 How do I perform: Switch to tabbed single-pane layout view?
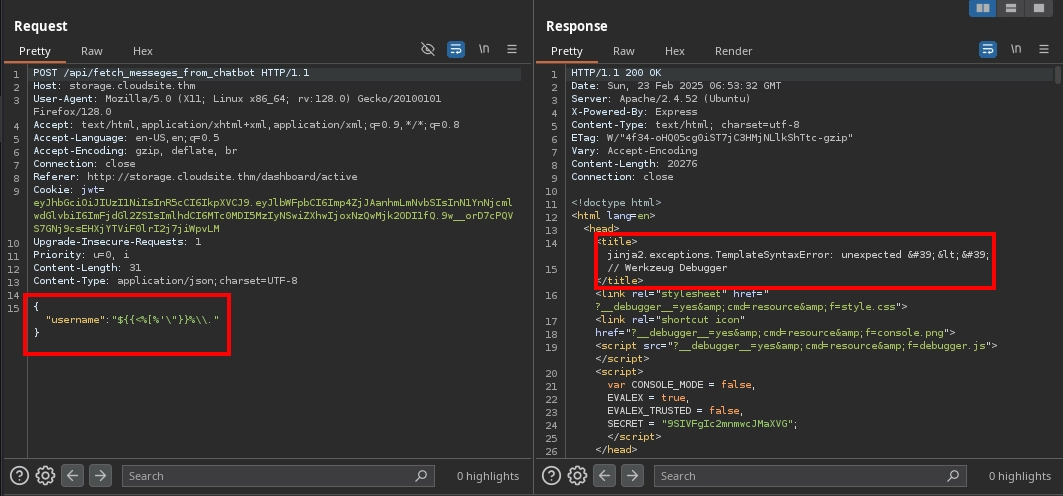(1039, 8)
